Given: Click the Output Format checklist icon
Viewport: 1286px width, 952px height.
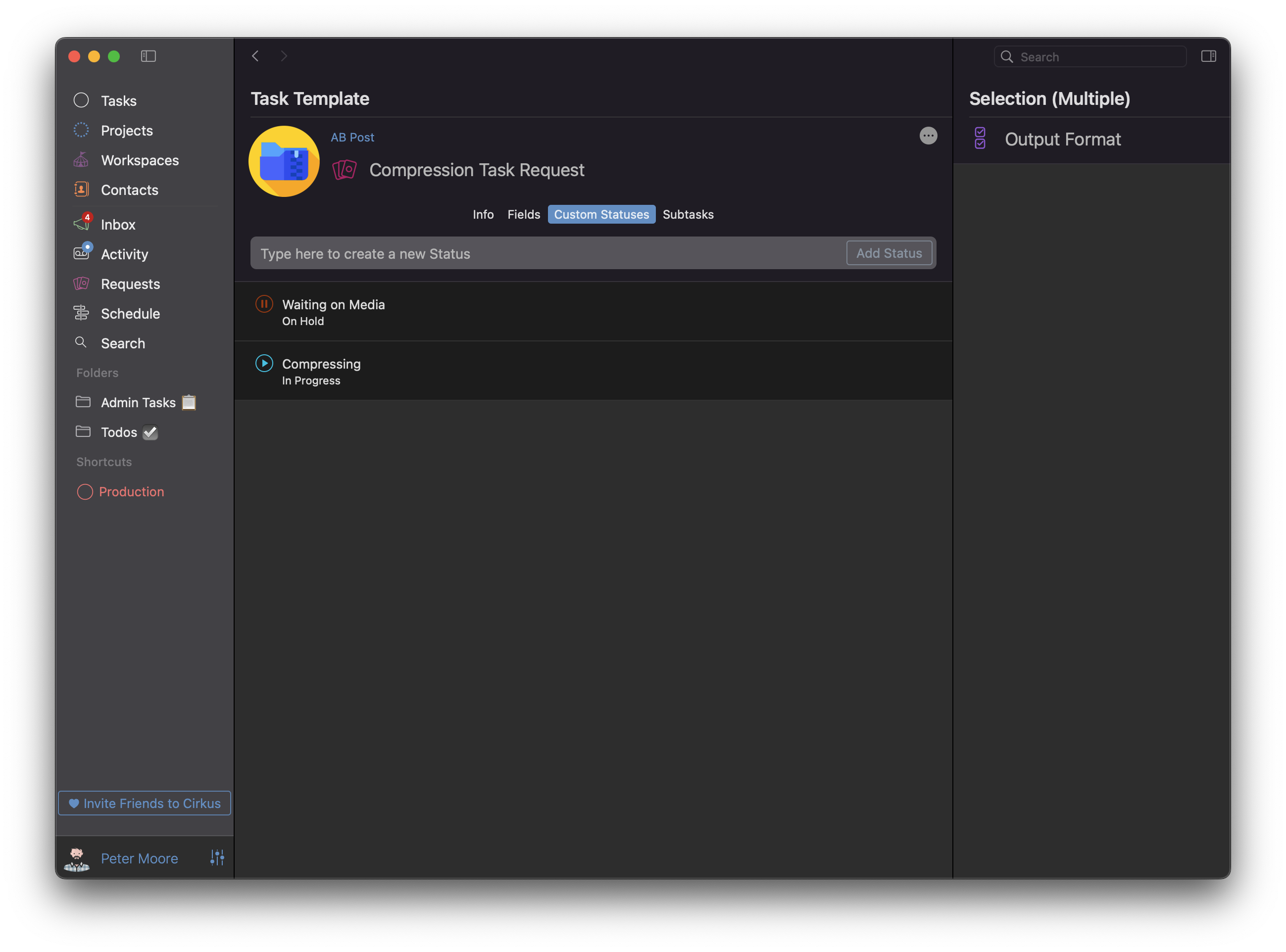Looking at the screenshot, I should (x=980, y=139).
